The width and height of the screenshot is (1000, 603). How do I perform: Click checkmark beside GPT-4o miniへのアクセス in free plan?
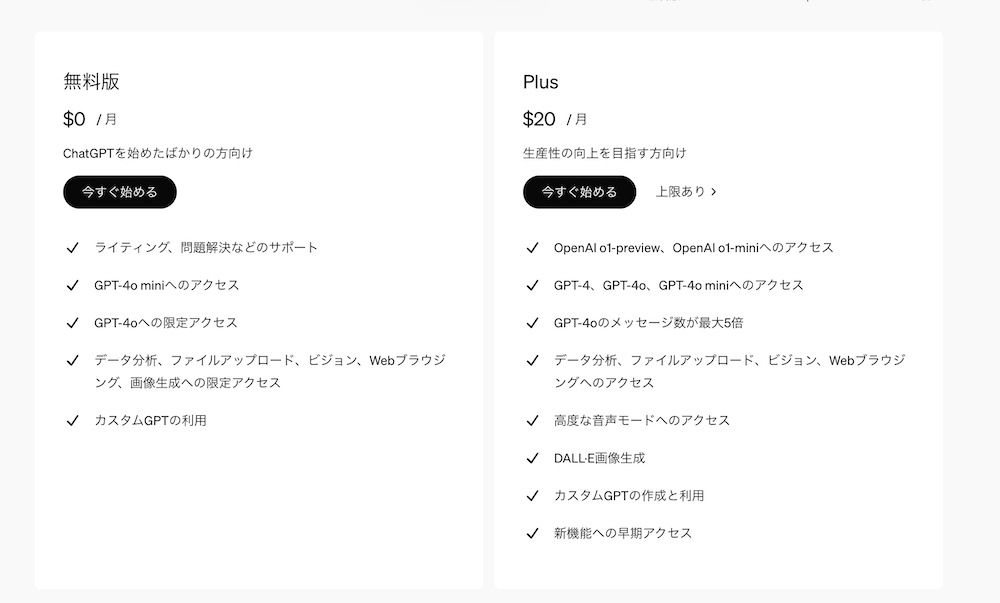(72, 285)
